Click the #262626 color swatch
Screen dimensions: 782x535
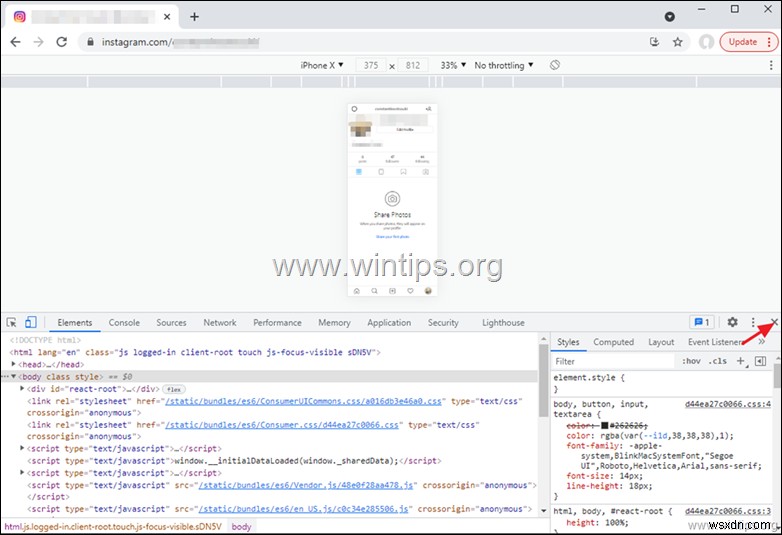click(604, 425)
